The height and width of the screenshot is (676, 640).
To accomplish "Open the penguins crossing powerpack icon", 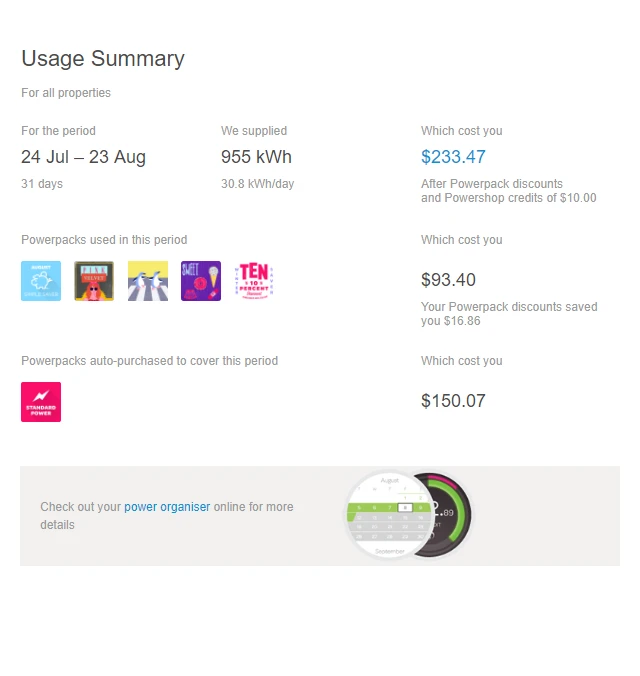I will [x=148, y=281].
